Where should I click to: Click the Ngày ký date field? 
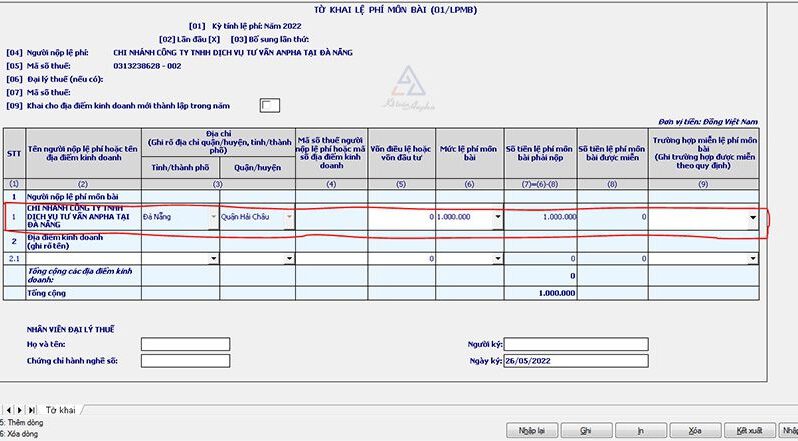(x=576, y=361)
